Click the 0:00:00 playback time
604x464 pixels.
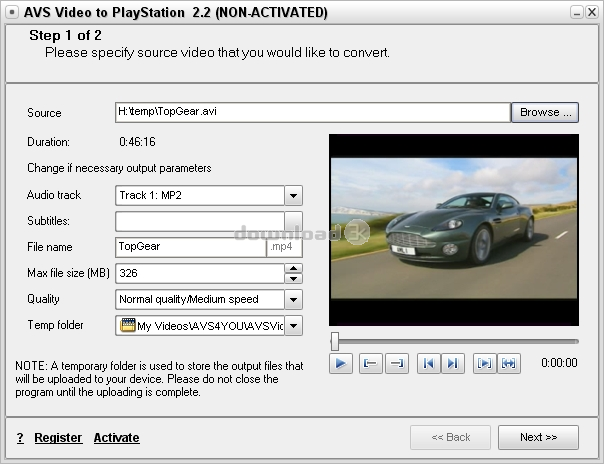(559, 363)
